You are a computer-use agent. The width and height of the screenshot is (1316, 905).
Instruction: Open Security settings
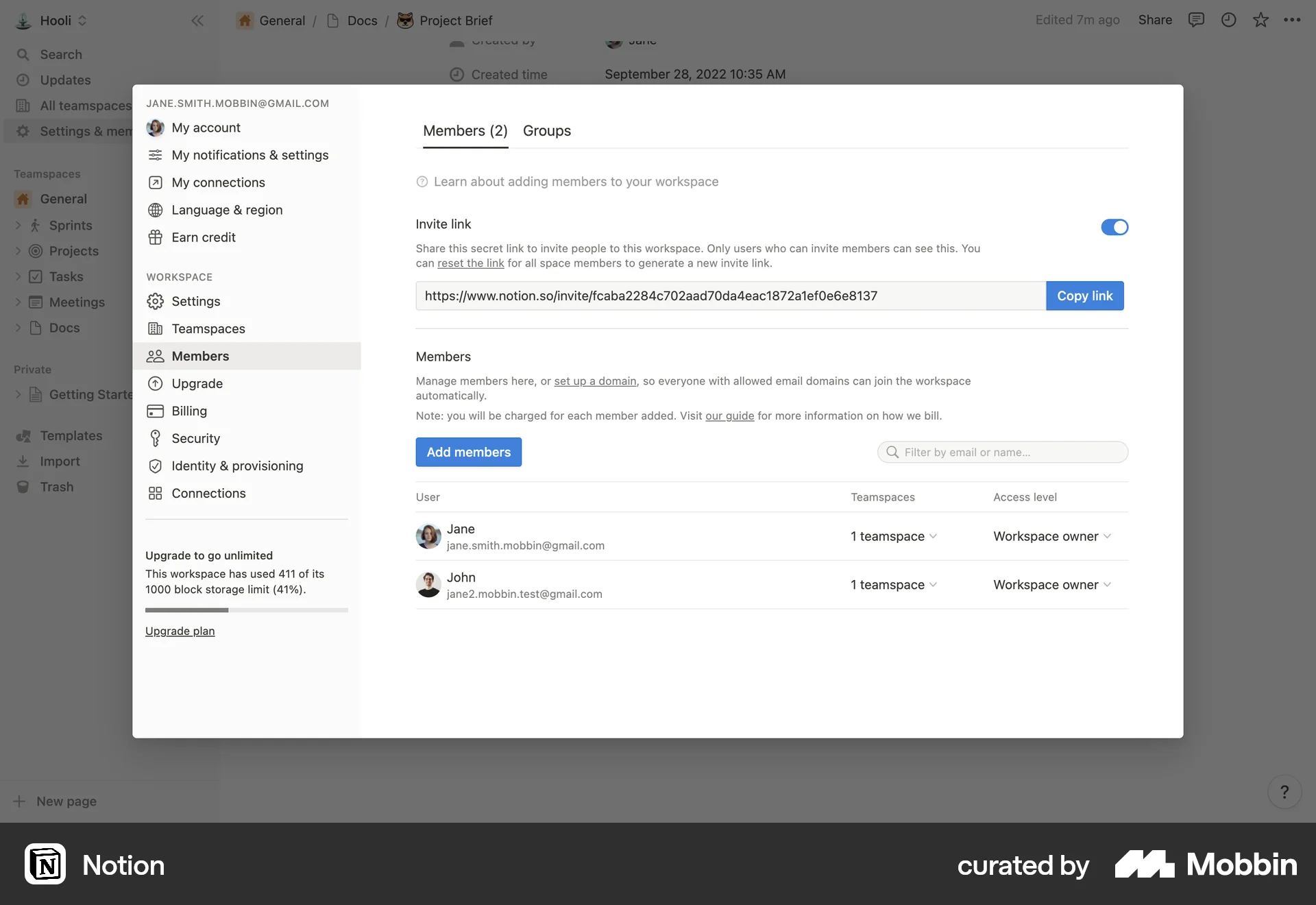pyautogui.click(x=196, y=438)
